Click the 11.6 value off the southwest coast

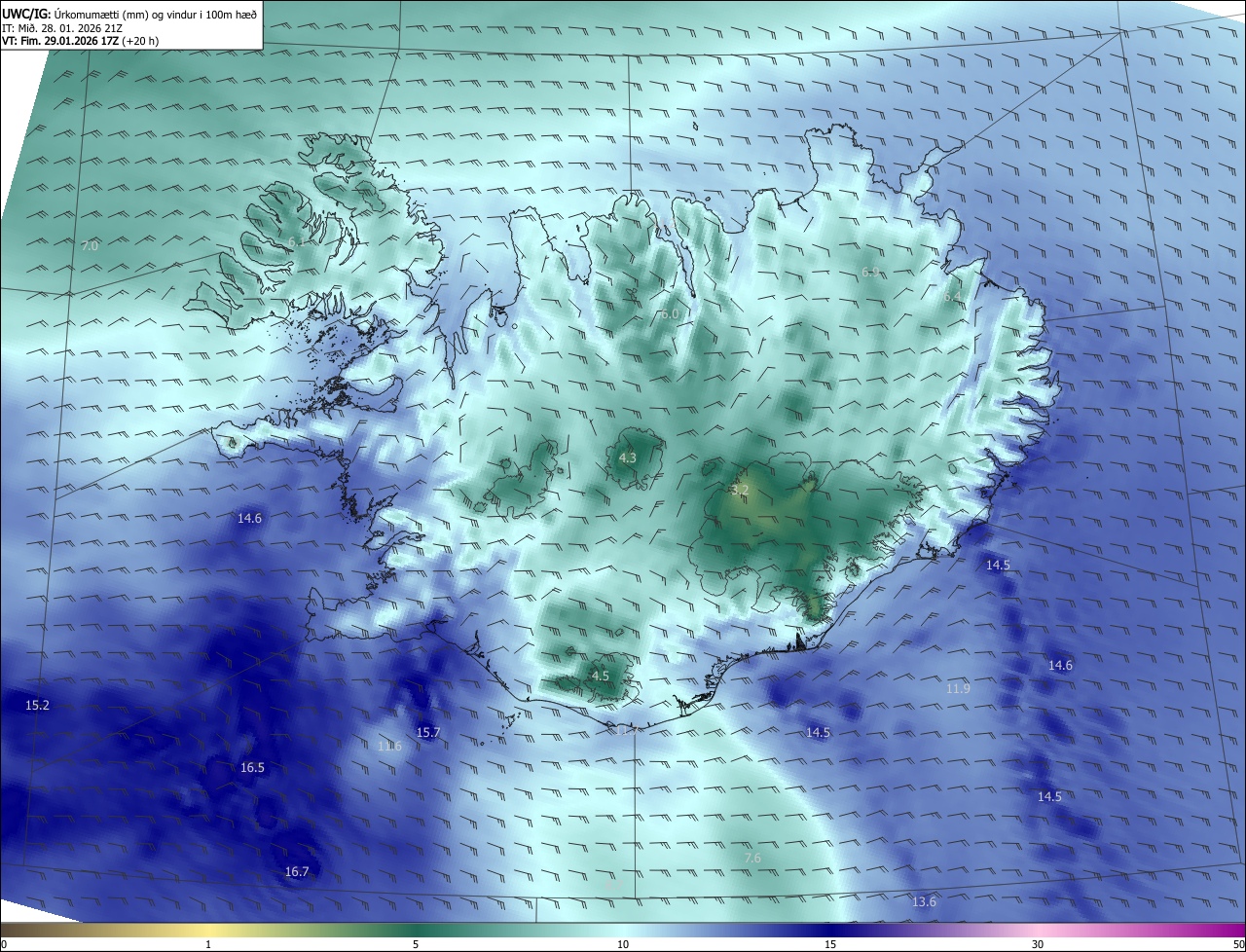[389, 746]
